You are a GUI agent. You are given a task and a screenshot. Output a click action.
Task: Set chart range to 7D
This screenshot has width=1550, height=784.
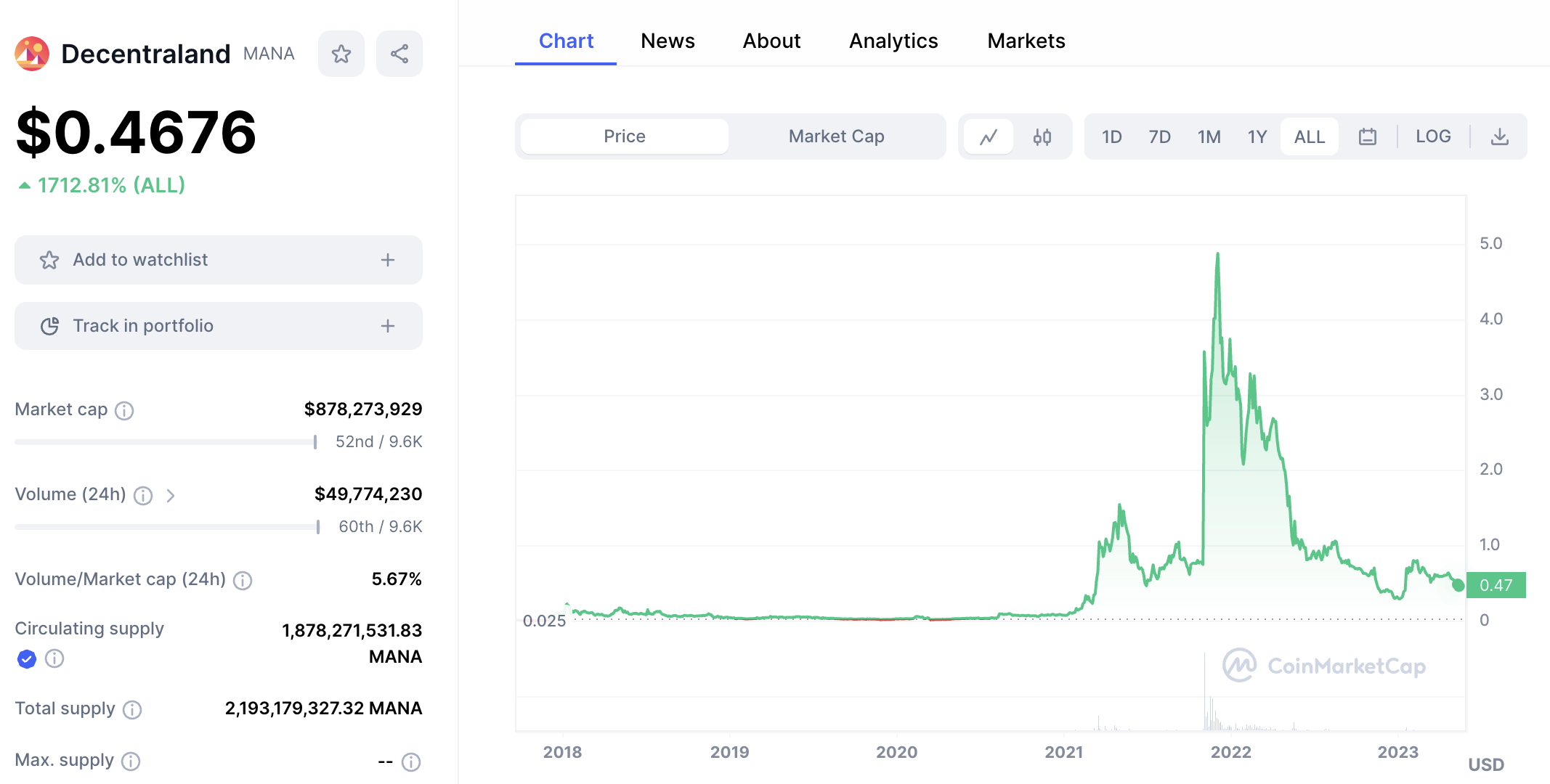(x=1160, y=136)
